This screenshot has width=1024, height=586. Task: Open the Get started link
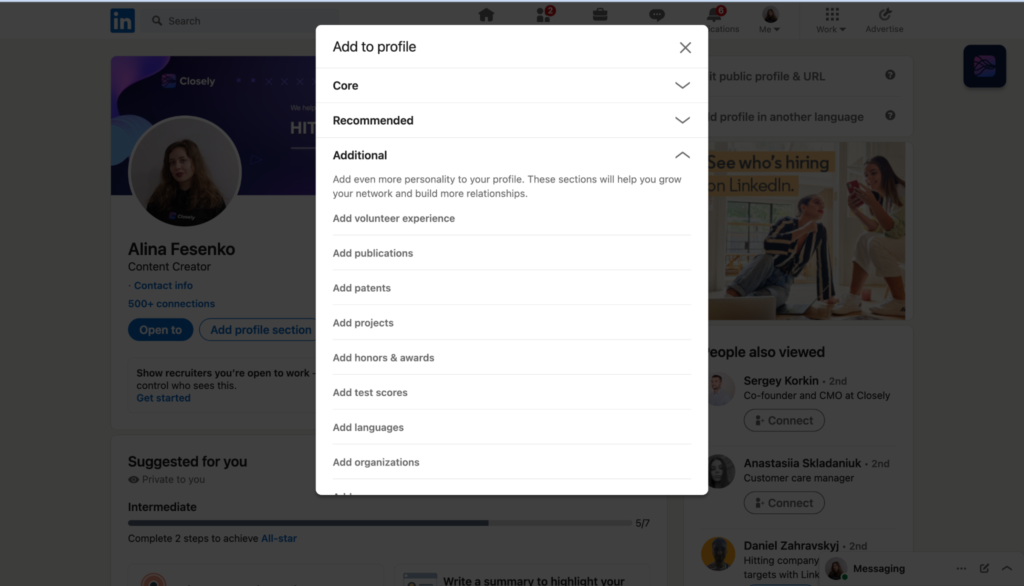tap(163, 397)
